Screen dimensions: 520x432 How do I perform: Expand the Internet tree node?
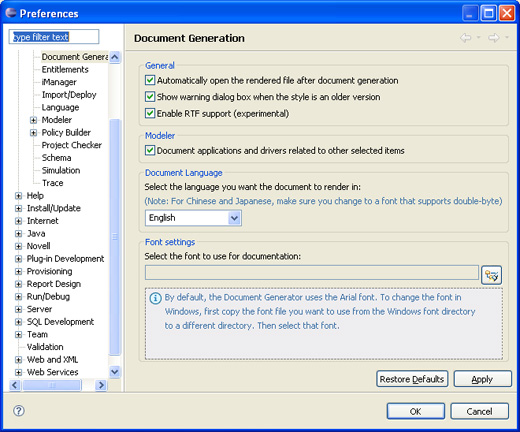19,221
